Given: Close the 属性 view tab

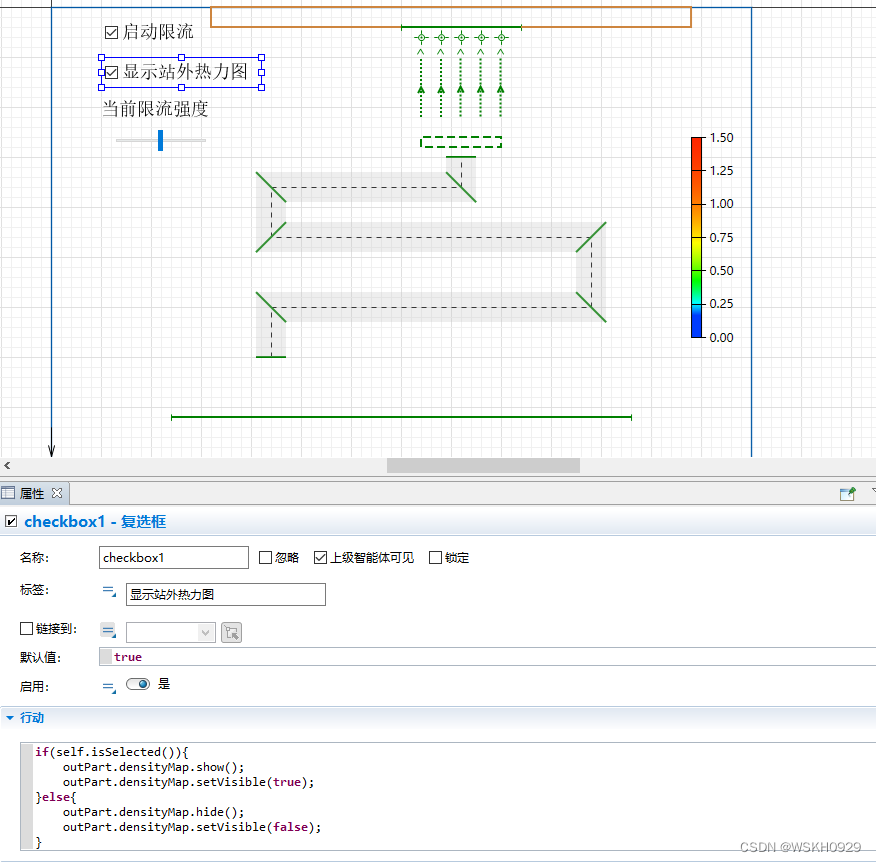Looking at the screenshot, I should (57, 493).
